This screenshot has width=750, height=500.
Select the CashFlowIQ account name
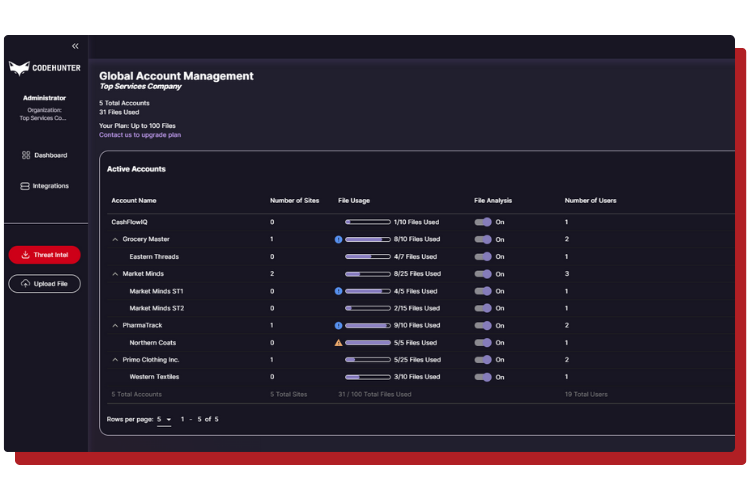[x=129, y=222]
